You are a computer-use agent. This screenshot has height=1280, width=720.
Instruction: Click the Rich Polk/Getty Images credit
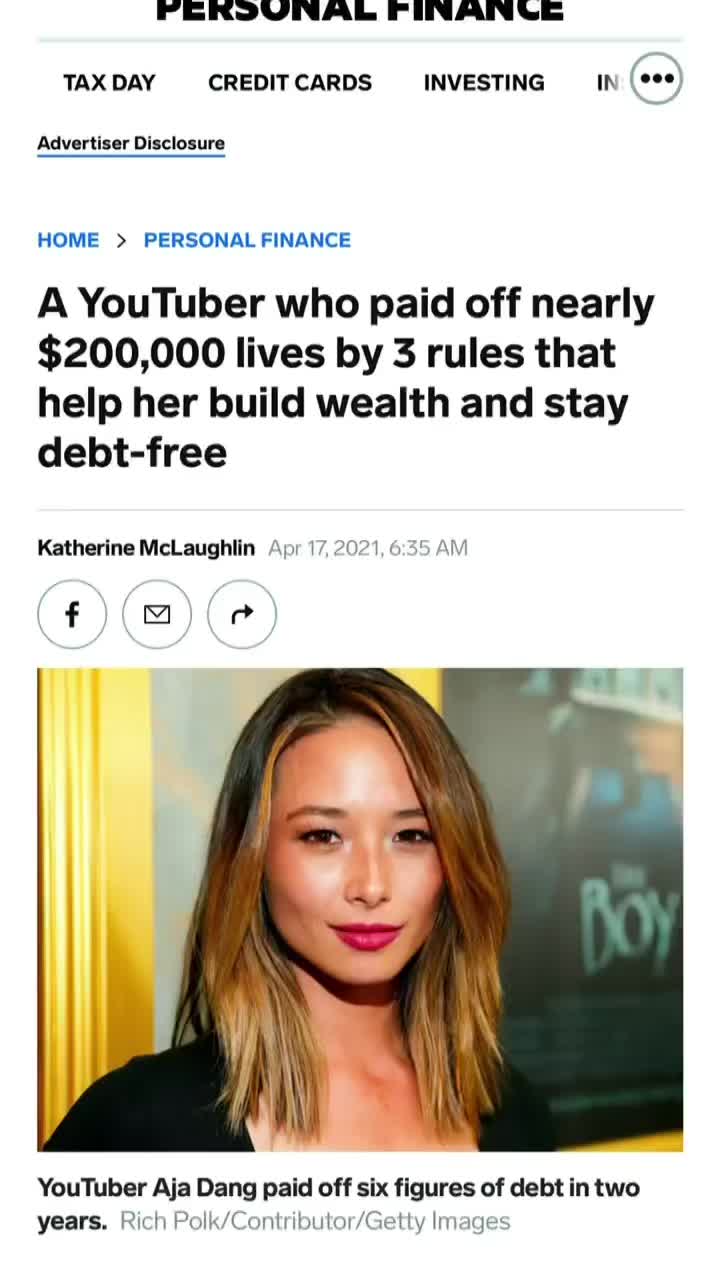(315, 1221)
